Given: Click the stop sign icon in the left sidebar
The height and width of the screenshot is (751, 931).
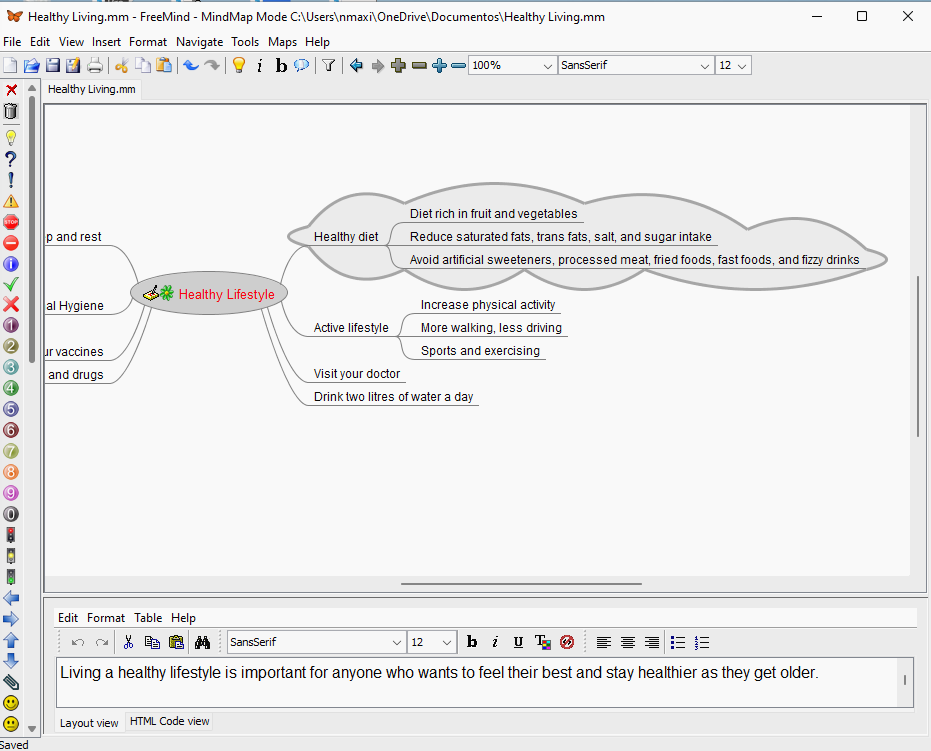Looking at the screenshot, I should click(11, 222).
